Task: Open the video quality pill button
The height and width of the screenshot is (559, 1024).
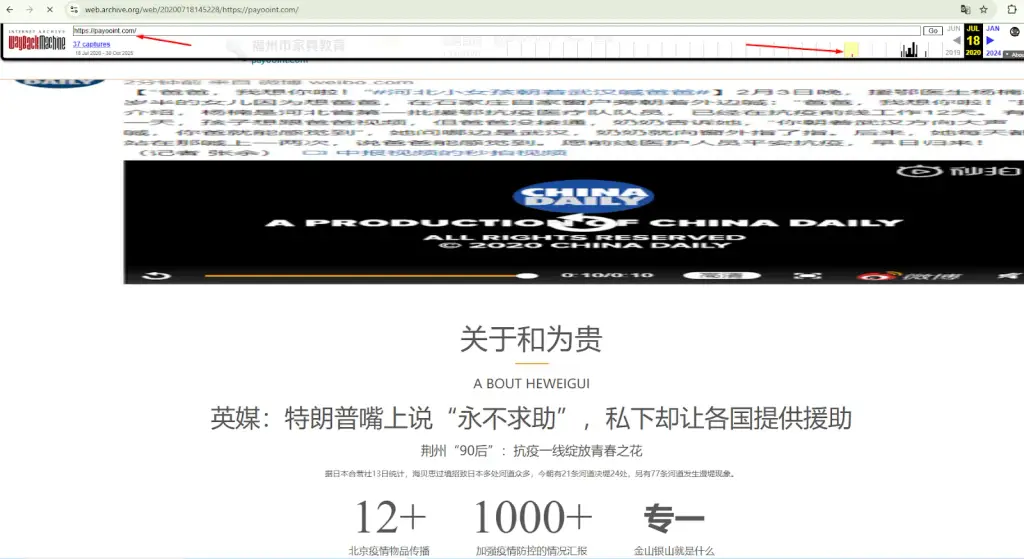Action: click(722, 275)
